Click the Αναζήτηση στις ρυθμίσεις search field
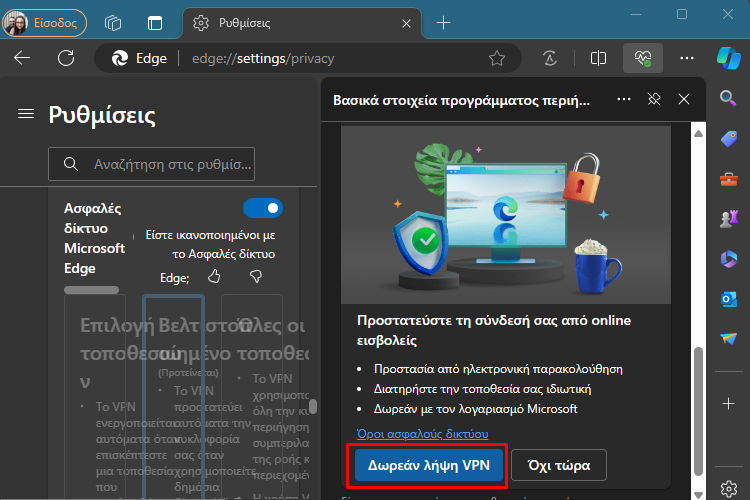This screenshot has width=750, height=500. coord(151,164)
